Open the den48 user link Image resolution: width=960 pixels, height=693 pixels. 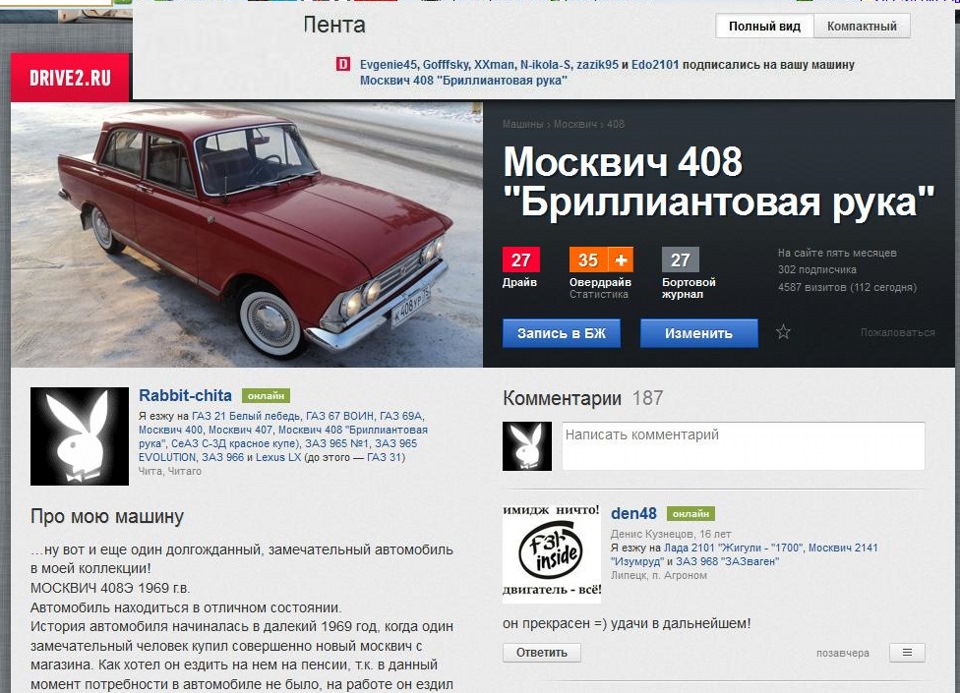(634, 513)
